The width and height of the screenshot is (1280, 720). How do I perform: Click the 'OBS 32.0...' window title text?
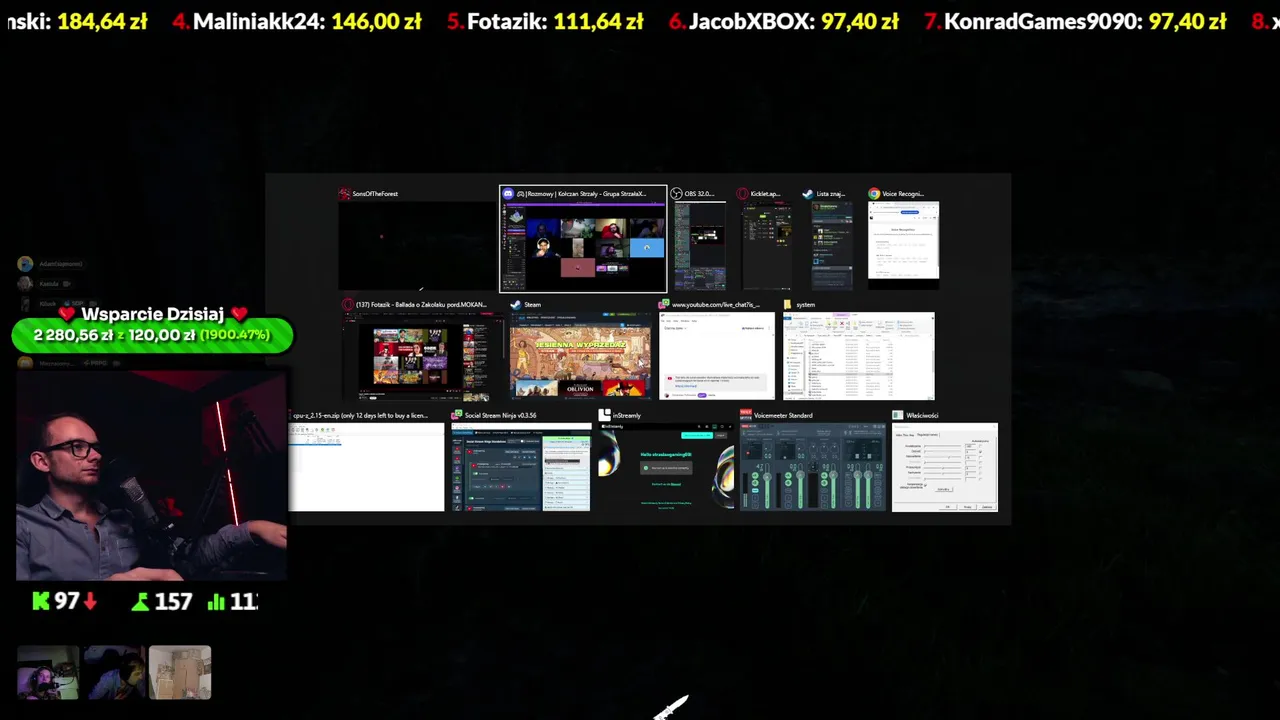point(699,194)
